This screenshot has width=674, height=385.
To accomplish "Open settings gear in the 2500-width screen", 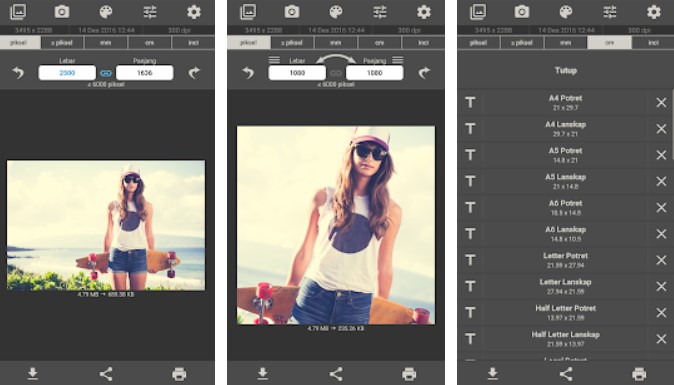I will (194, 12).
